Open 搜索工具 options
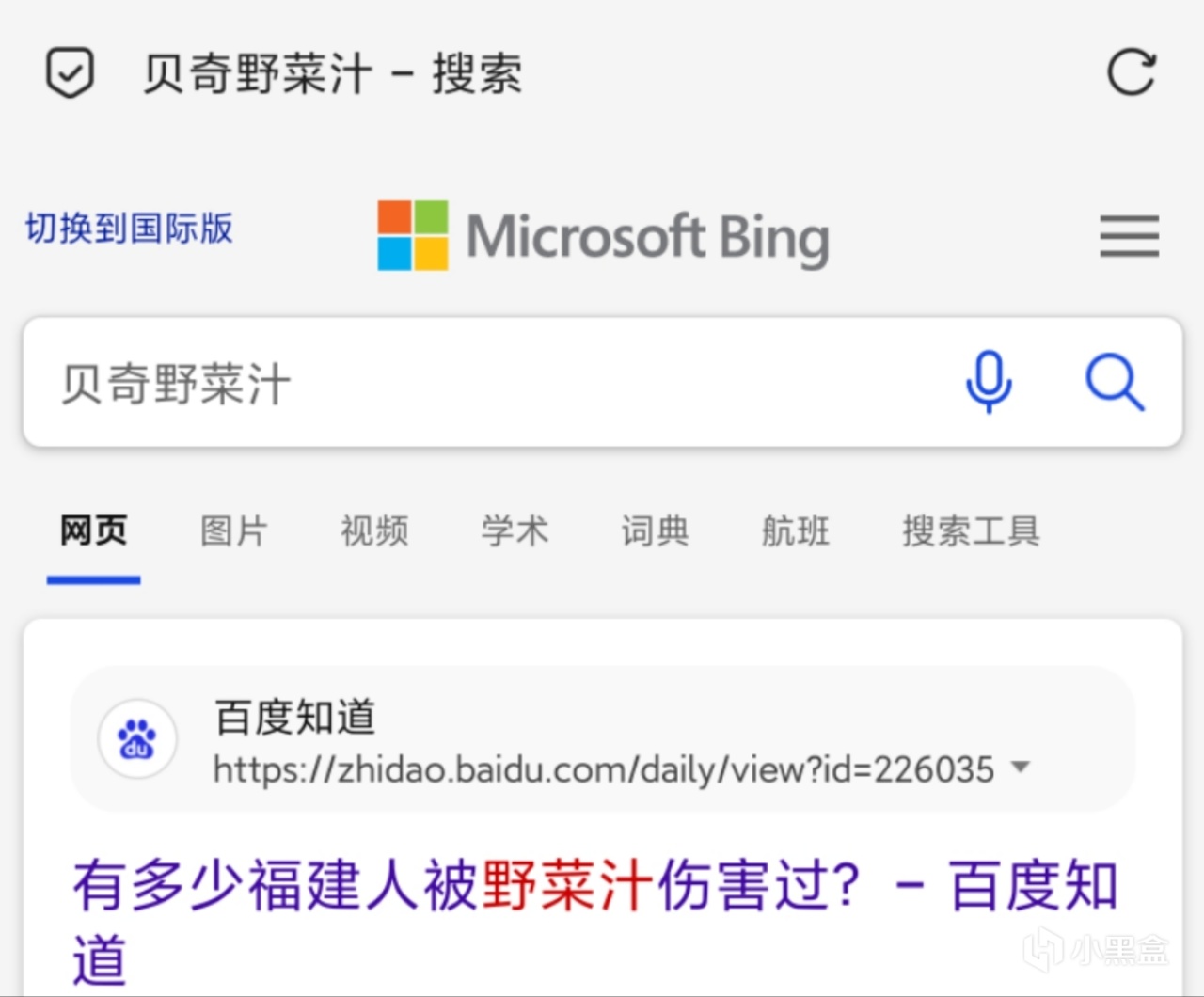Screen dimensions: 1204x997 (x=971, y=531)
